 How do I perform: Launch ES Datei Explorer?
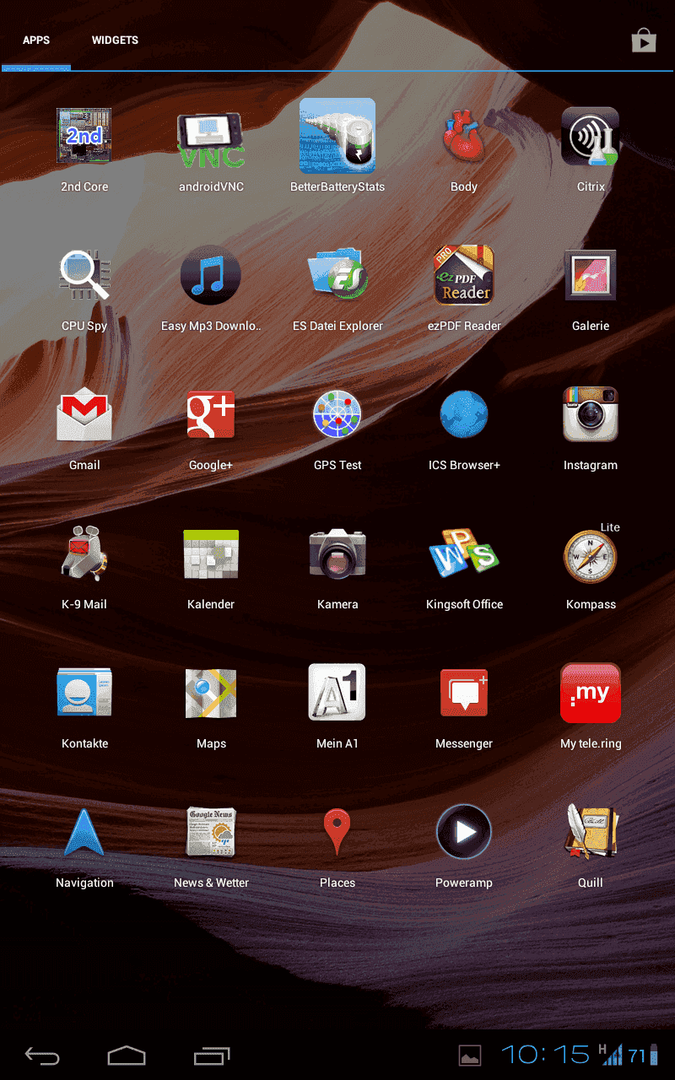[x=338, y=276]
